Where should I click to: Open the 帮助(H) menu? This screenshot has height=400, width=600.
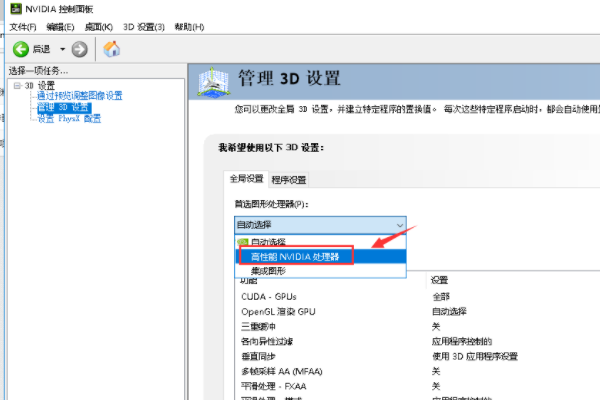pyautogui.click(x=188, y=26)
